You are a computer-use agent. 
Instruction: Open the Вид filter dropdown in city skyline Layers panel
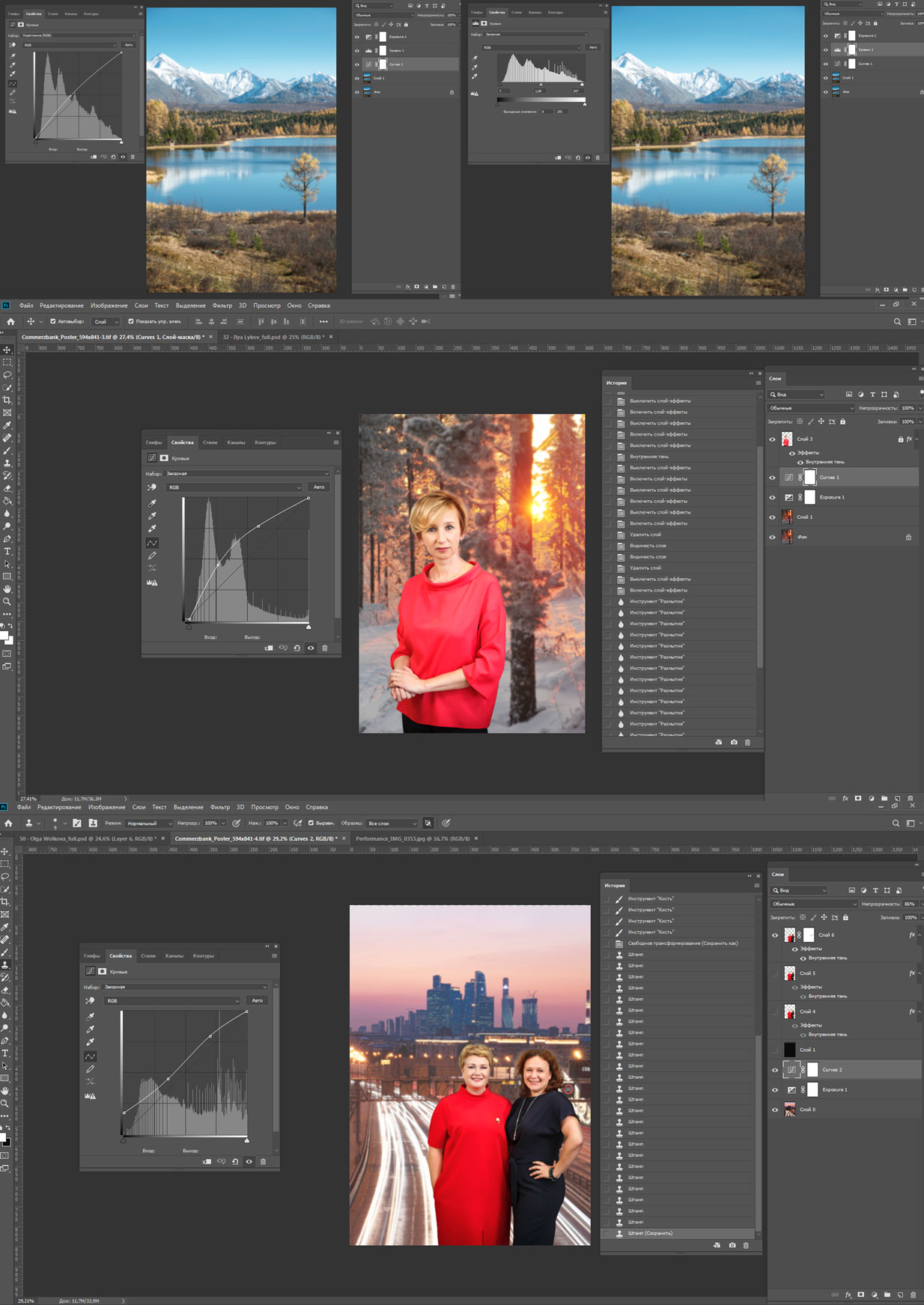click(800, 890)
